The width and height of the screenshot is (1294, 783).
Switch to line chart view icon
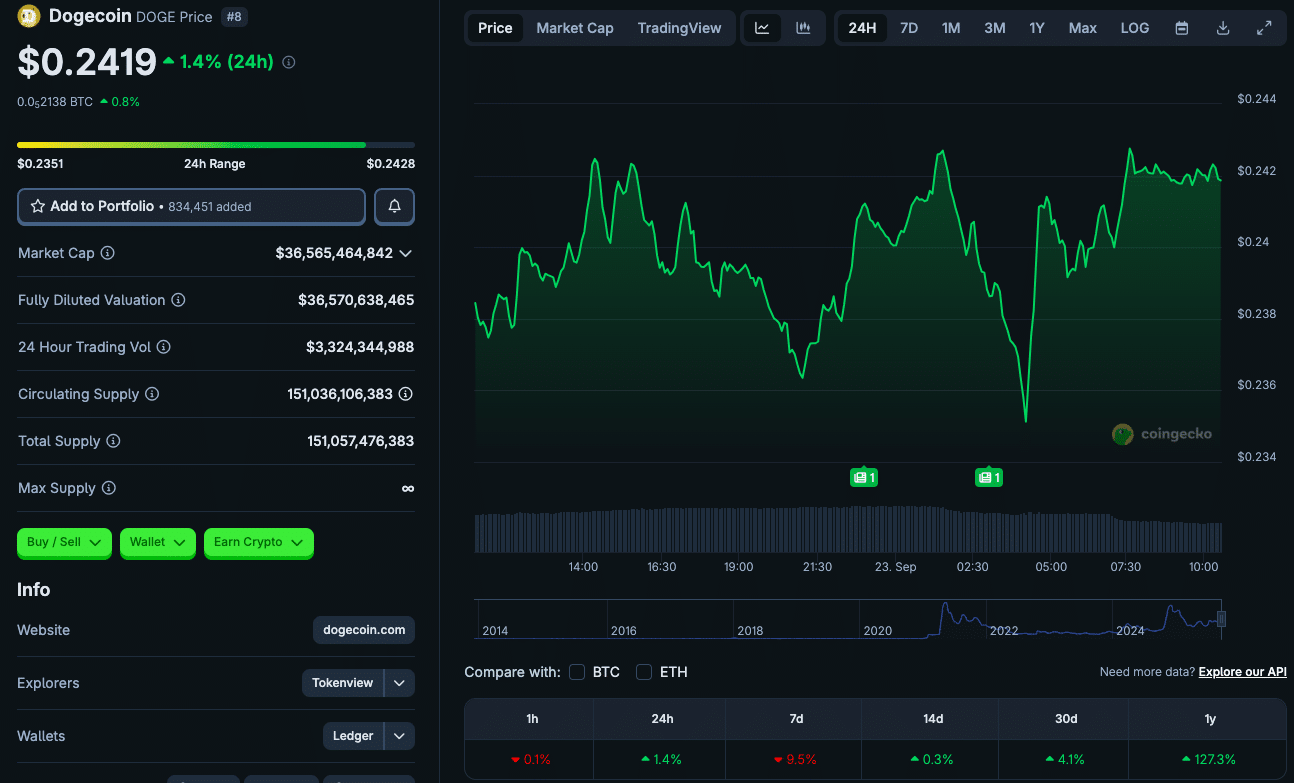[762, 28]
